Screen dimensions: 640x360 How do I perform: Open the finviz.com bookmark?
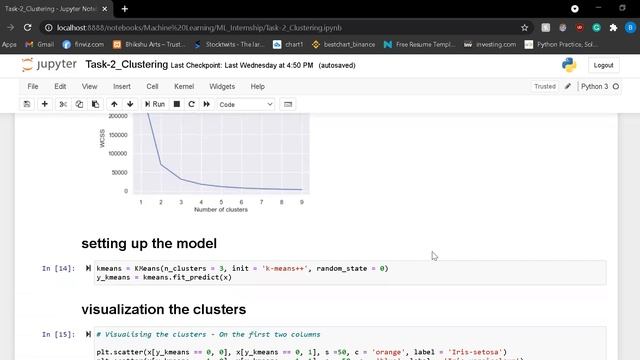[83, 44]
